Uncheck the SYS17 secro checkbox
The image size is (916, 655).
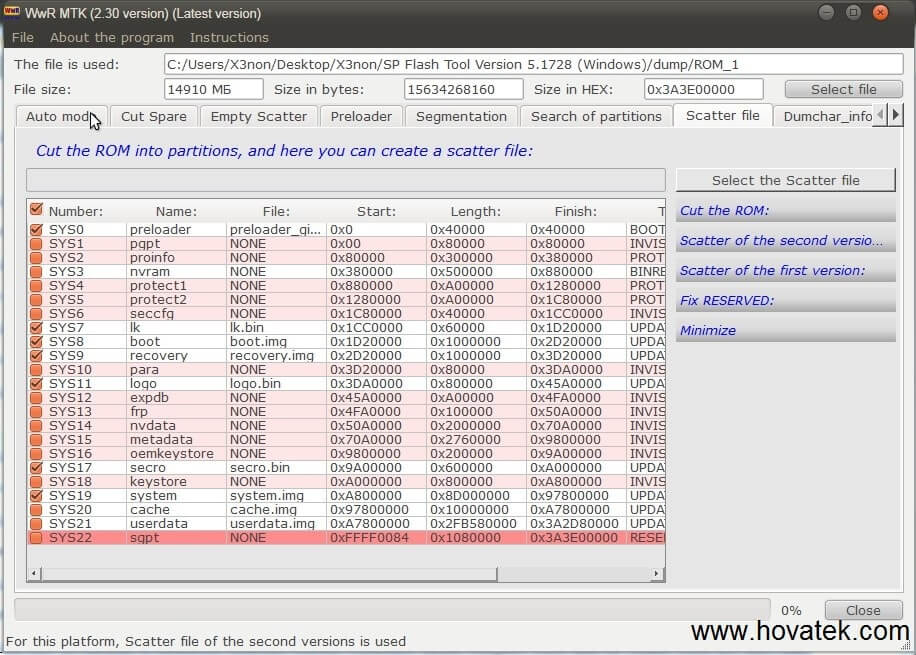36,468
